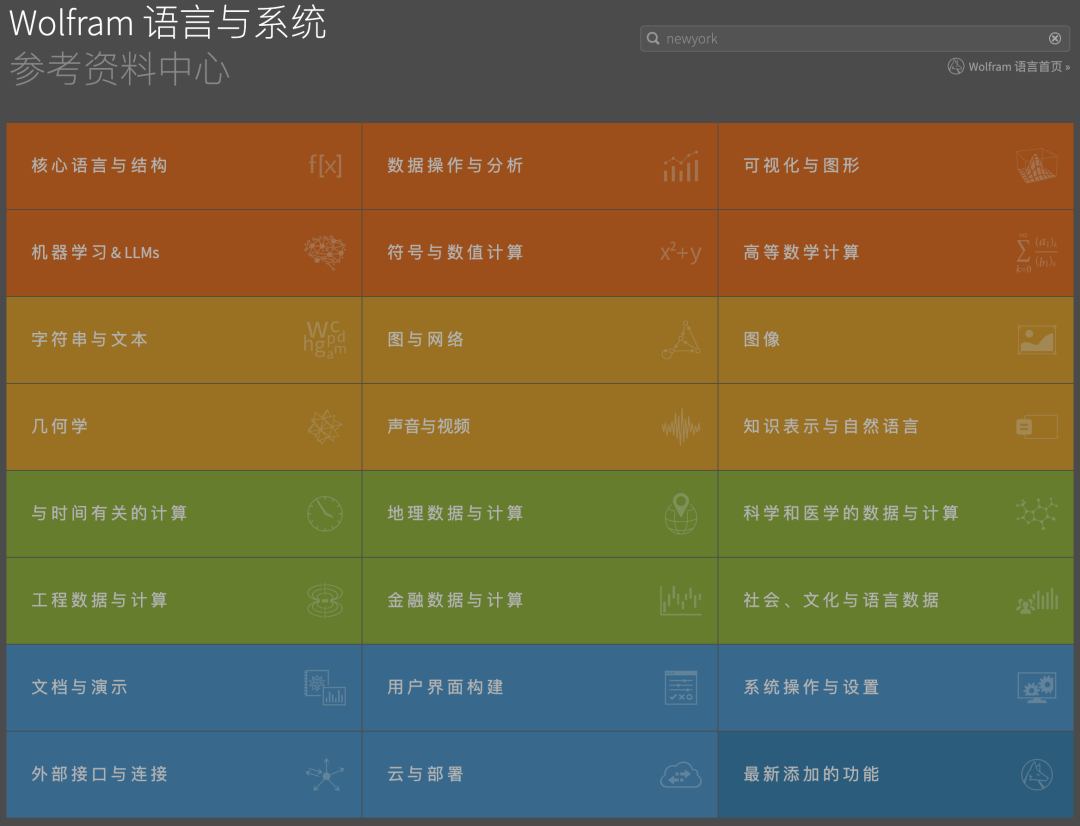Select the 用户界面构建 label
The image size is (1080, 826).
click(x=446, y=688)
